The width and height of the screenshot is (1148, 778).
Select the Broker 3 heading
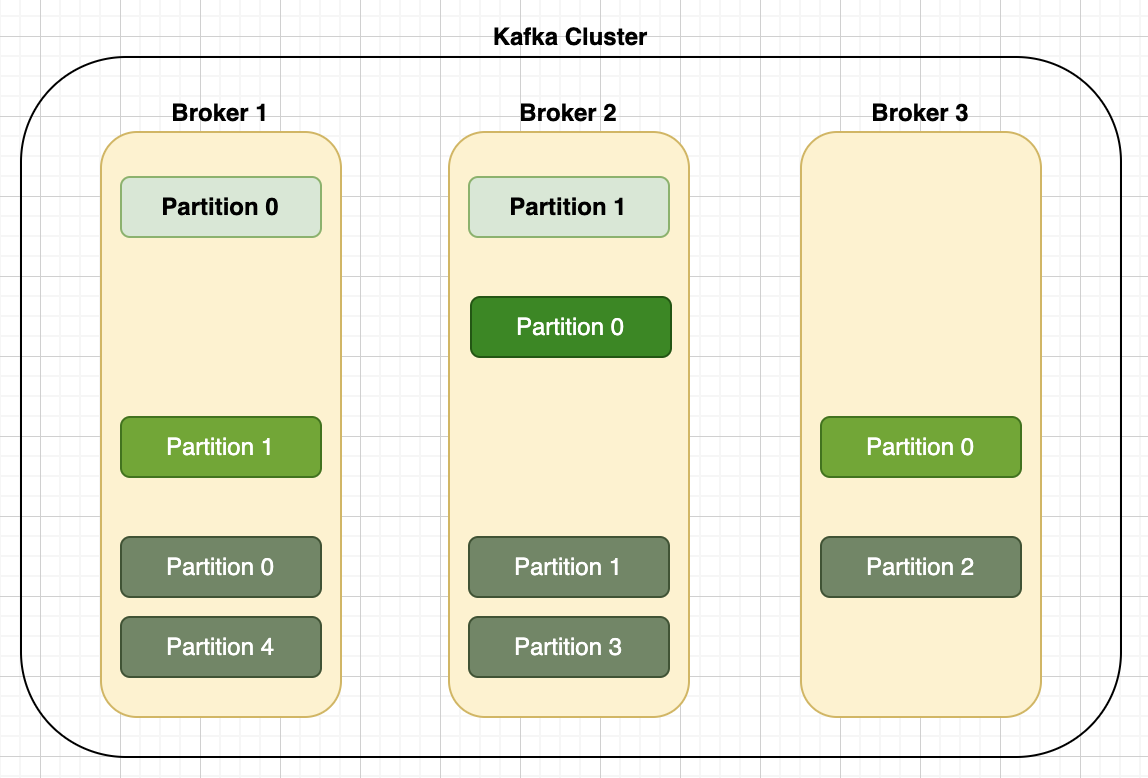(x=920, y=113)
